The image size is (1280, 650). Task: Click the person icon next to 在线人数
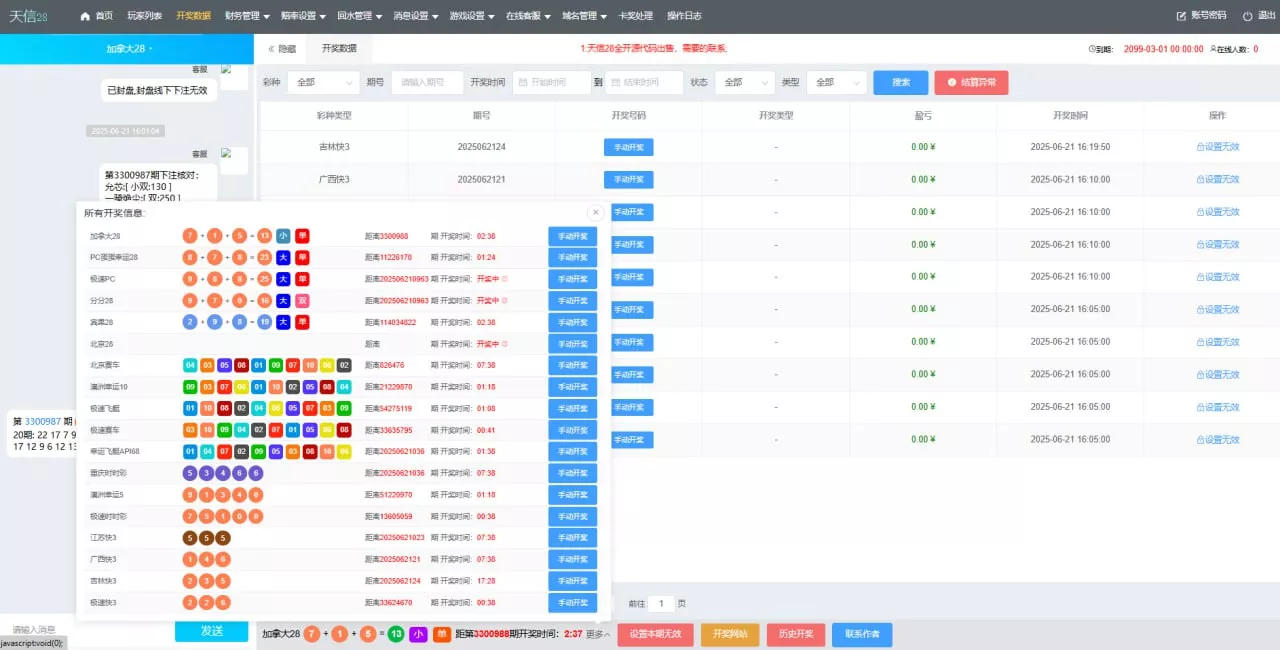tap(1212, 48)
